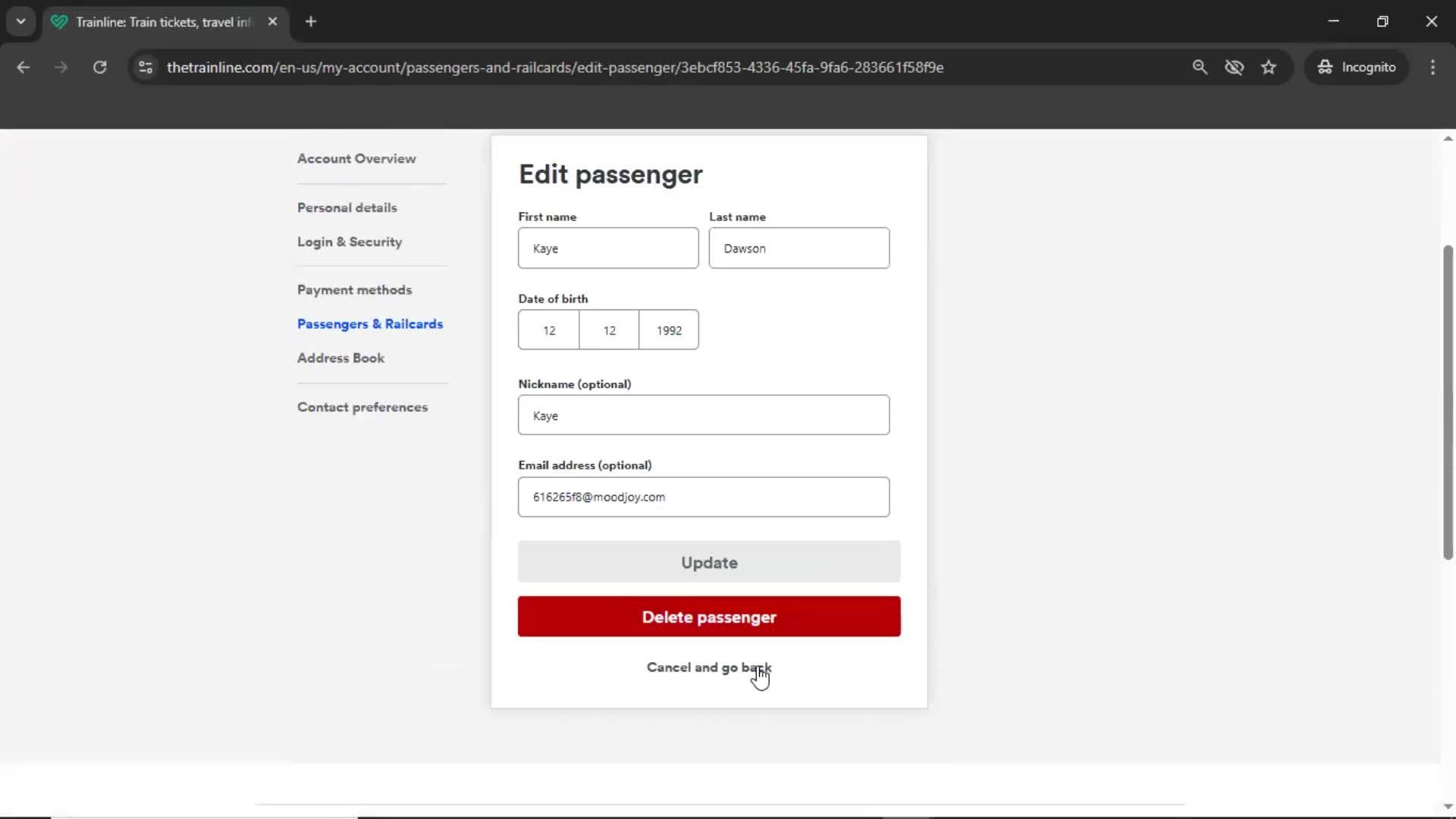Click the scrollbar up arrow
1456x819 pixels.
1447,137
